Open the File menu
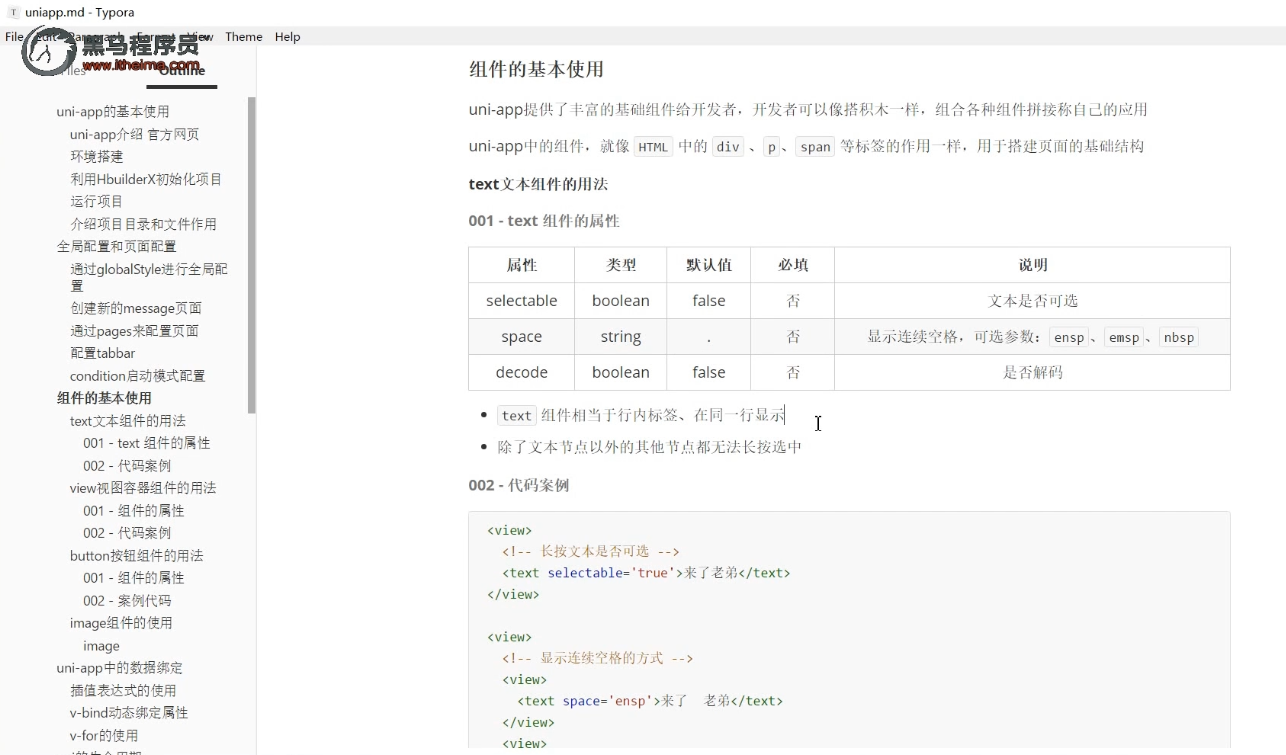 point(14,36)
